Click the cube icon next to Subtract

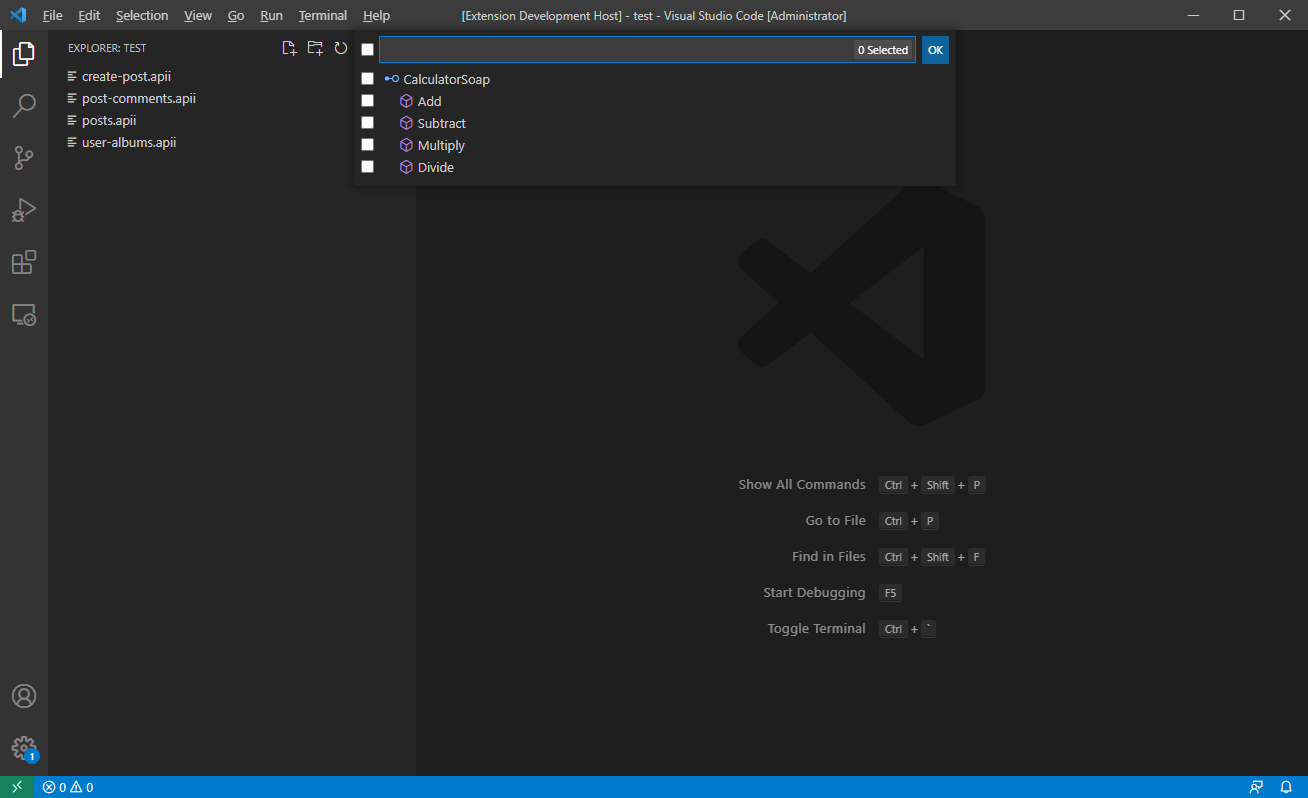coord(406,123)
